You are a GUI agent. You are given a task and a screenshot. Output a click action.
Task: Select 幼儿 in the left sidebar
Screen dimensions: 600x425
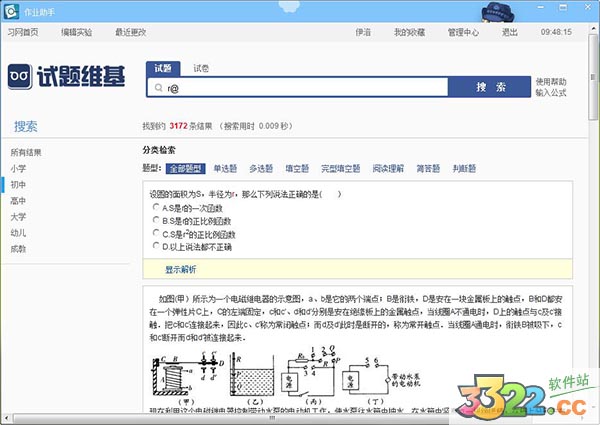coord(18,233)
